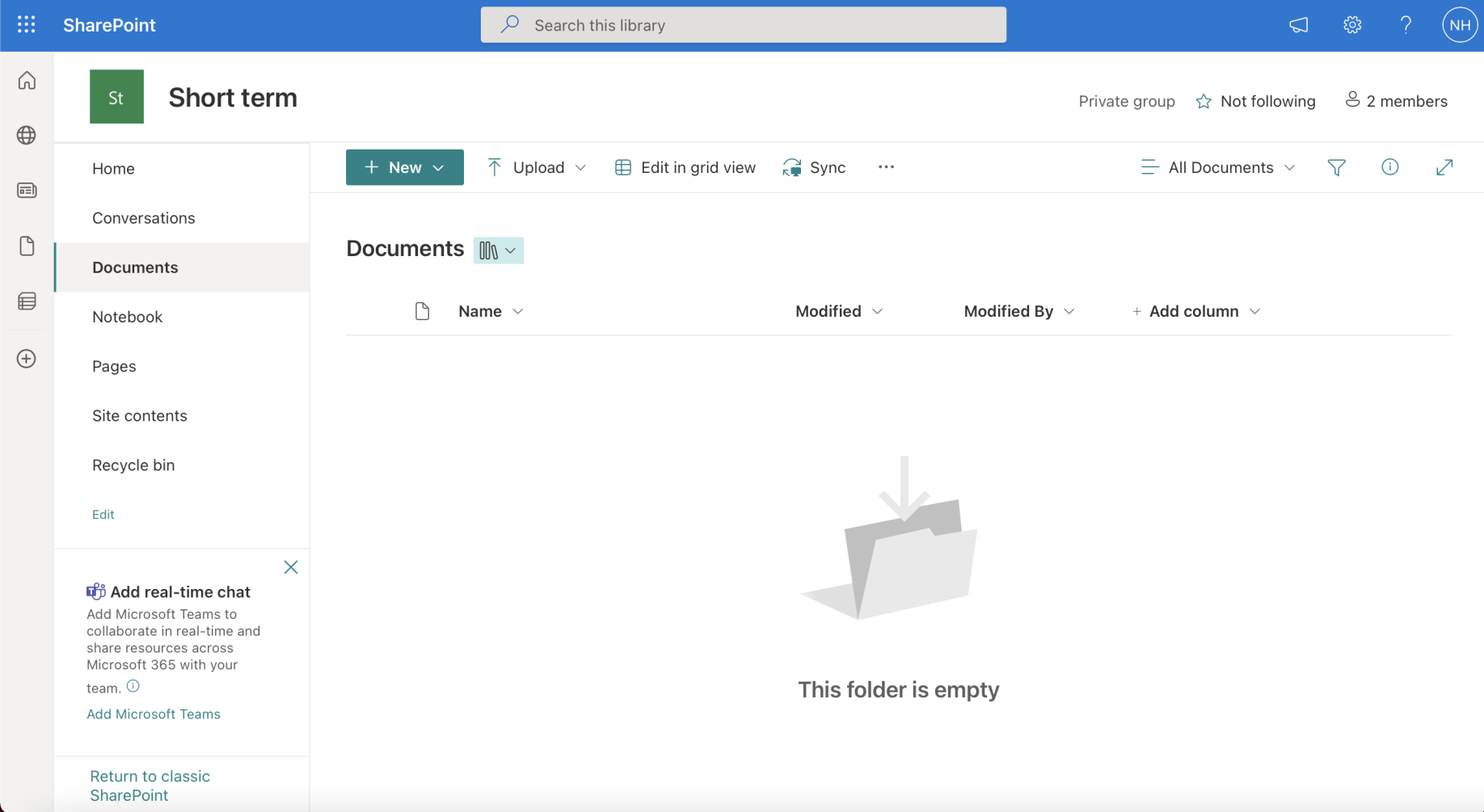Open the details pane info icon
Viewport: 1484px width, 812px height.
coord(1389,167)
